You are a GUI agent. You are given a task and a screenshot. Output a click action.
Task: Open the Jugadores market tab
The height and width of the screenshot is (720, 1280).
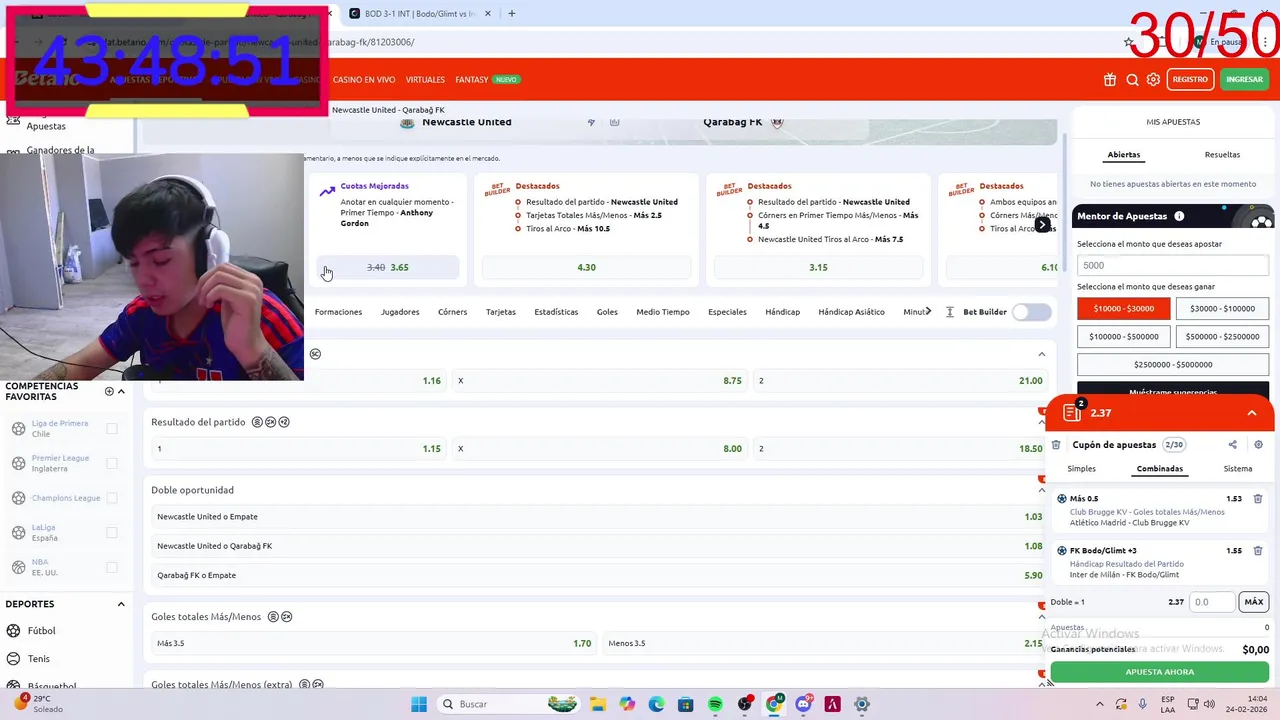point(400,312)
